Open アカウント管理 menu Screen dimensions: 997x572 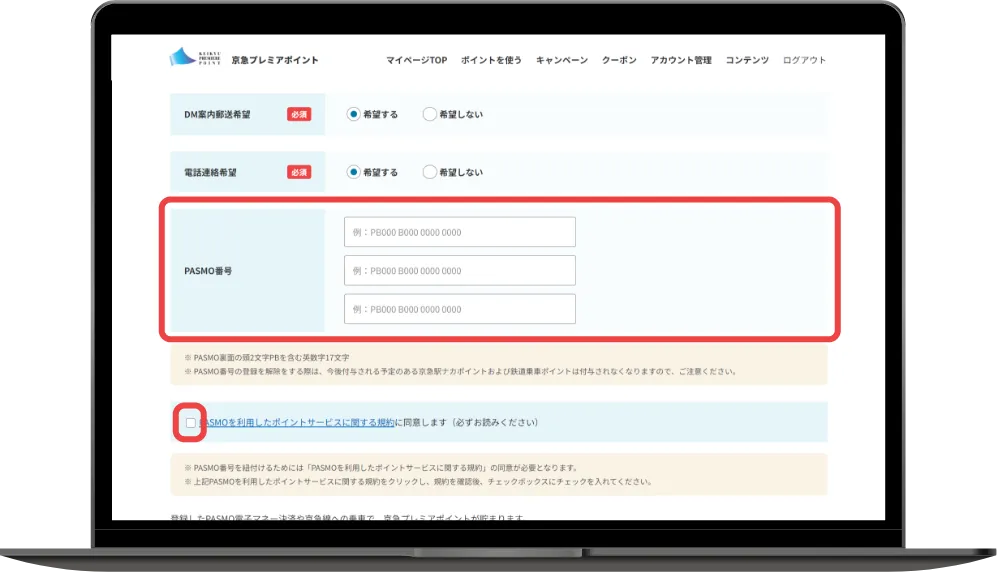pyautogui.click(x=681, y=60)
